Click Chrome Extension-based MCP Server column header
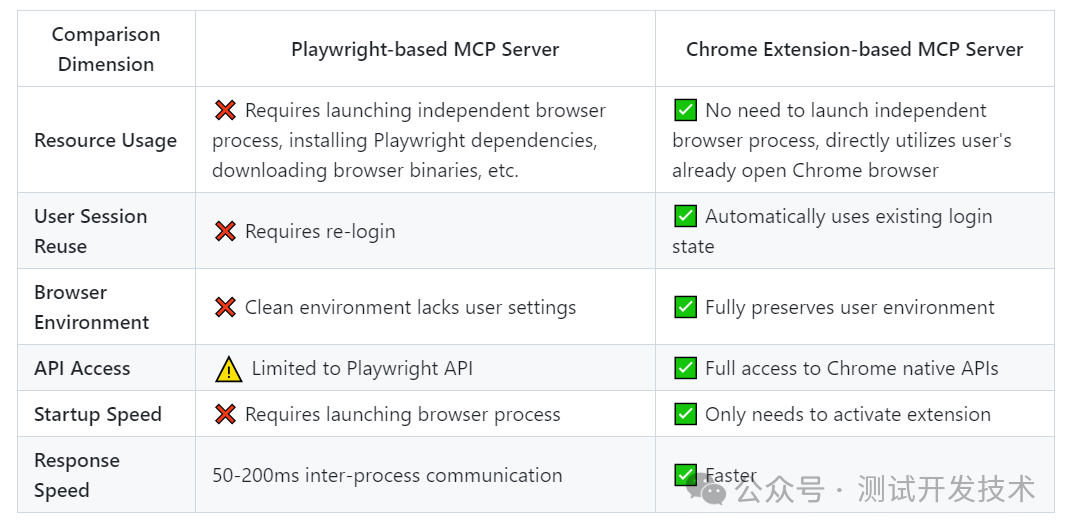The height and width of the screenshot is (532, 1069). point(854,49)
